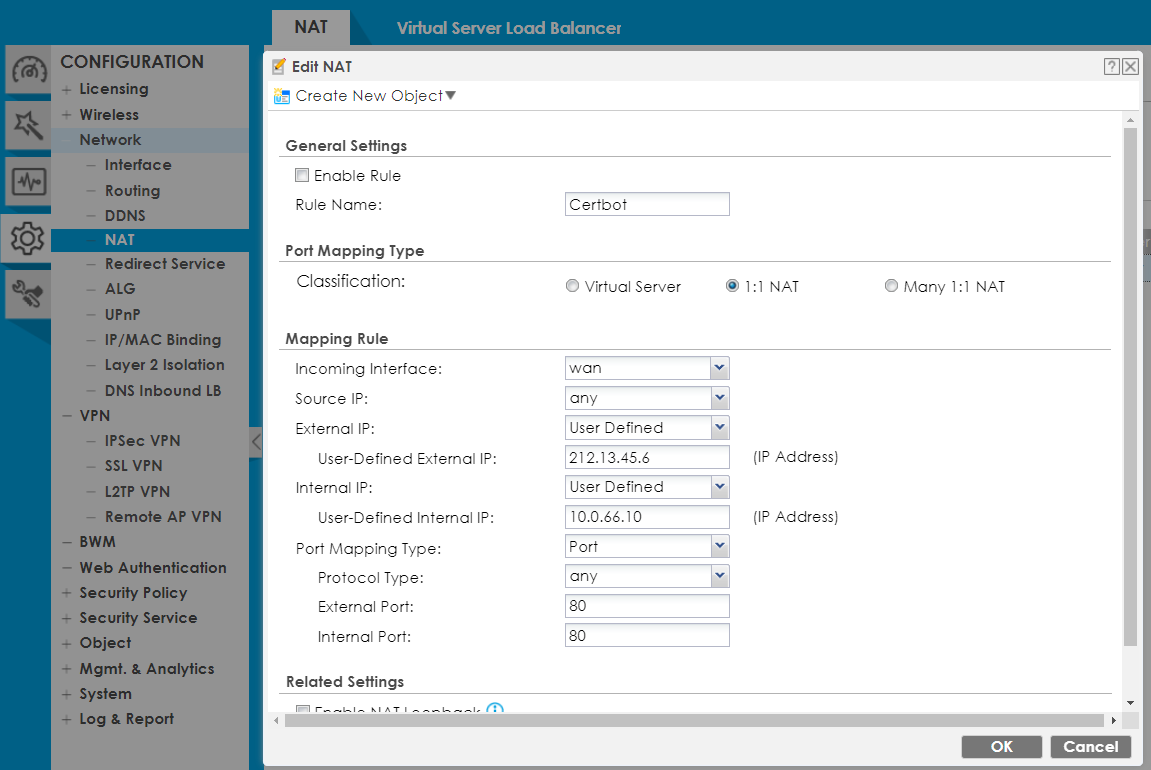Open BWM menu item
The width and height of the screenshot is (1151, 770).
98,542
